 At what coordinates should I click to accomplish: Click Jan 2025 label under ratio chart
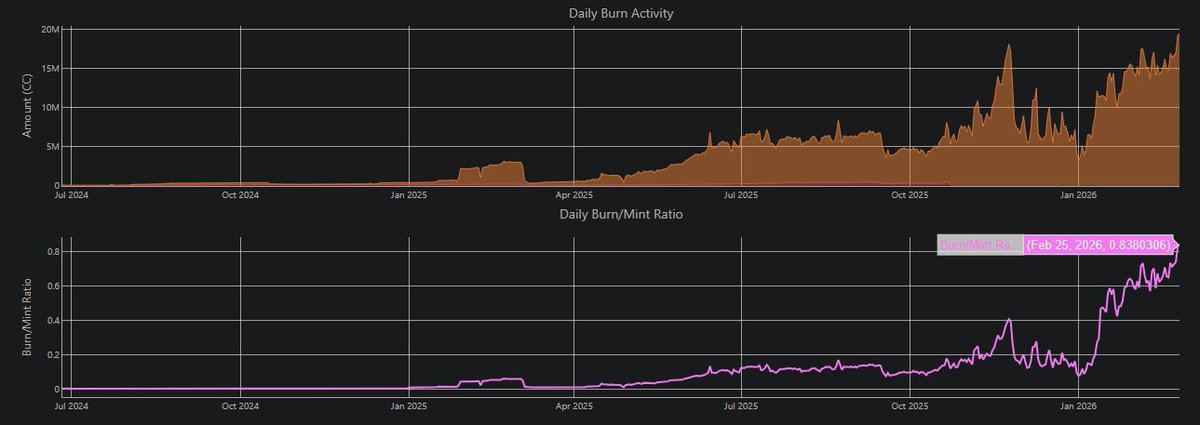point(408,407)
